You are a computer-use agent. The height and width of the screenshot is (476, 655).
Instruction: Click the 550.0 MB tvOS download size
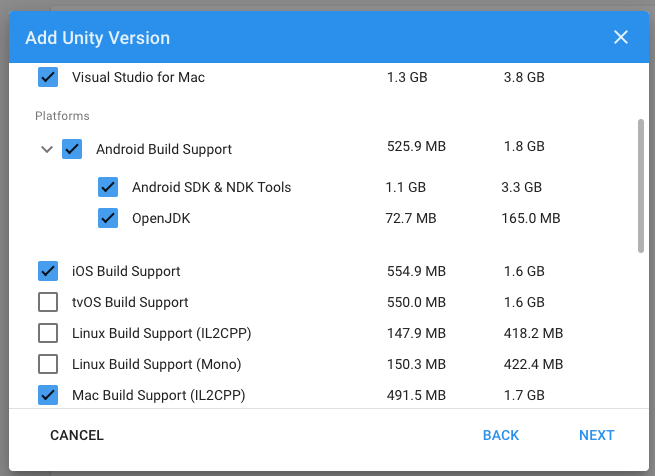point(416,302)
